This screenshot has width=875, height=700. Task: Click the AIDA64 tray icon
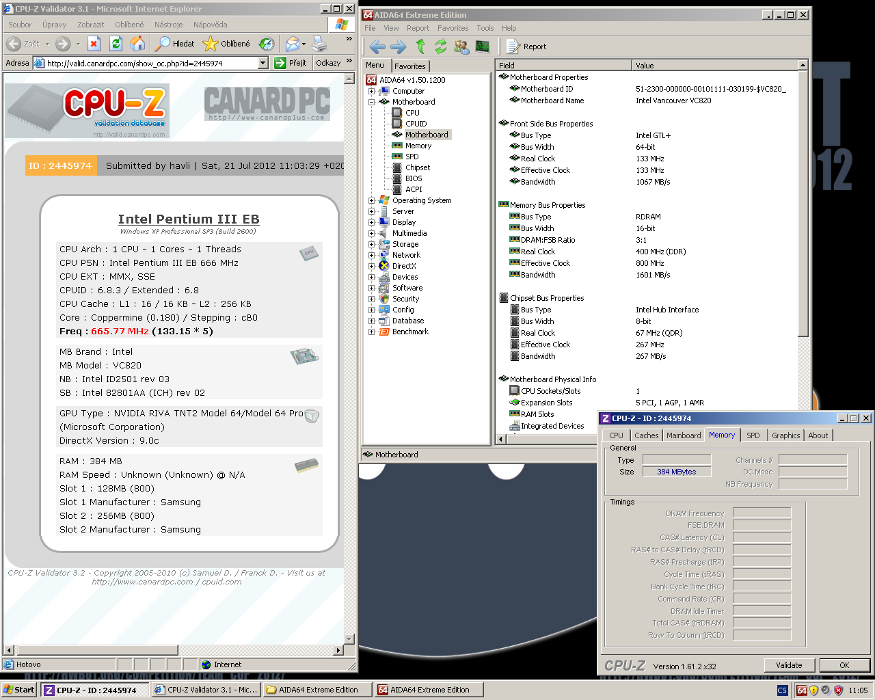click(x=801, y=691)
